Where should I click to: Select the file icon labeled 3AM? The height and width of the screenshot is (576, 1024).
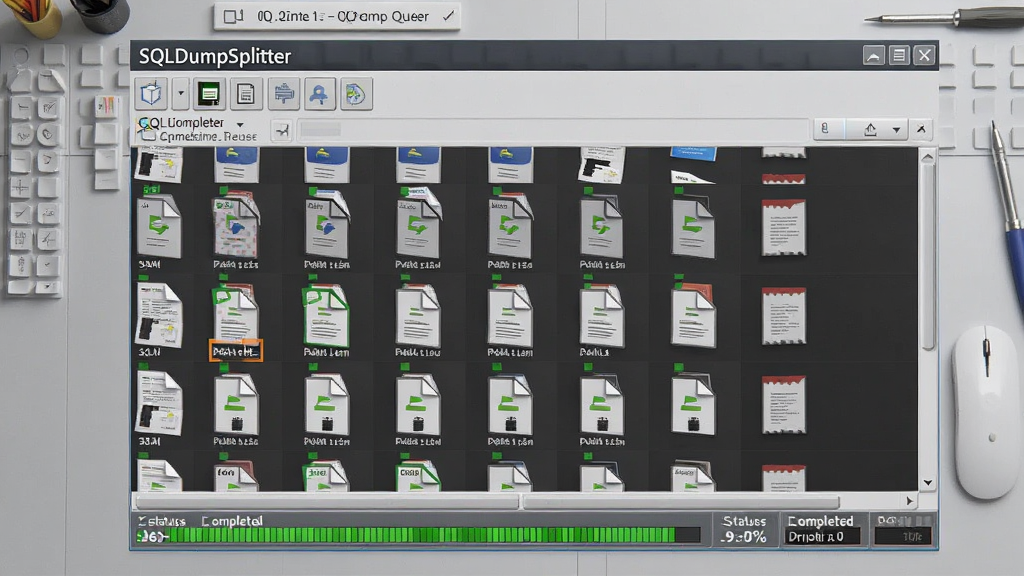click(x=159, y=227)
